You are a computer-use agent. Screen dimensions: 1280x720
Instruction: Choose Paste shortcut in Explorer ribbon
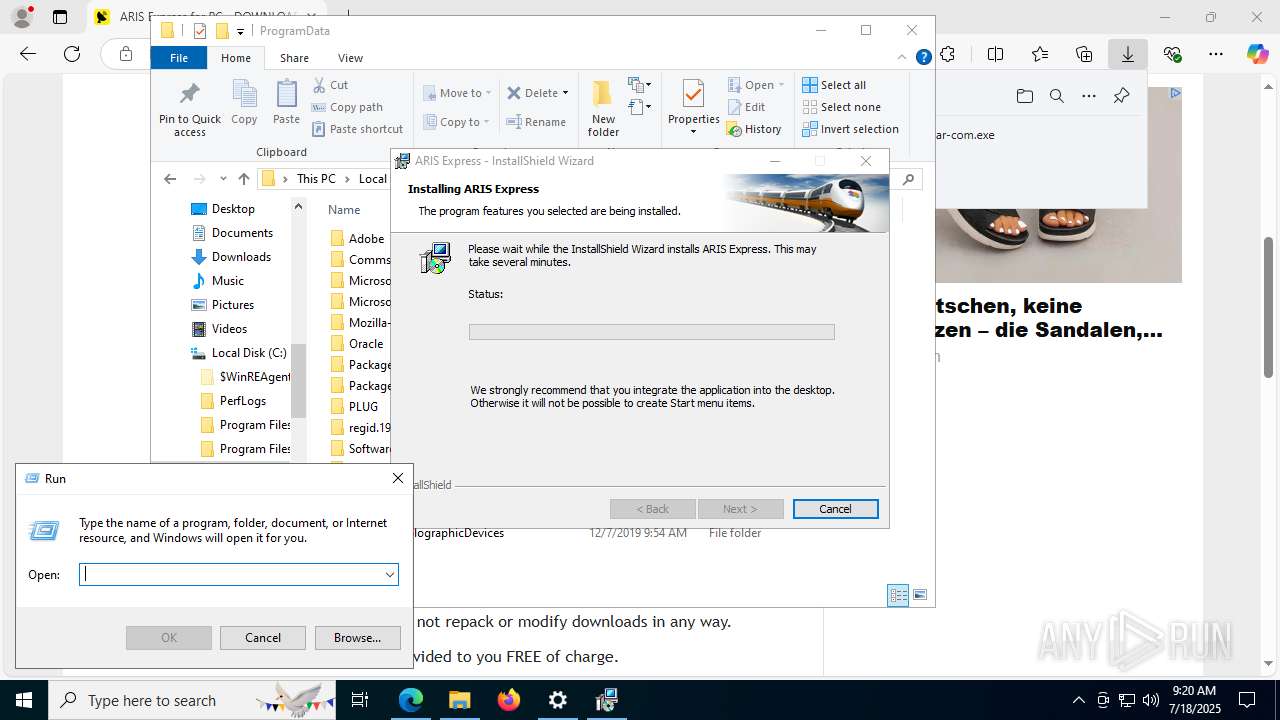coord(357,129)
